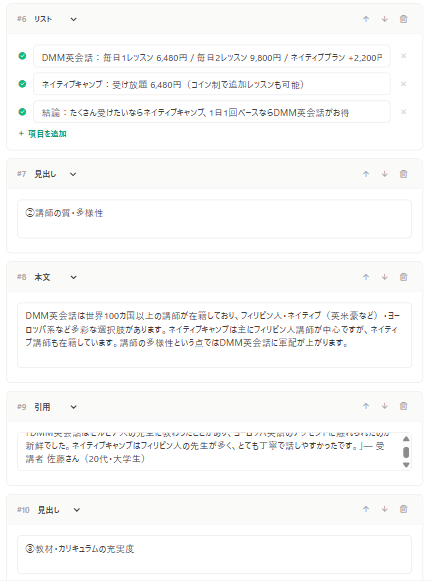Click the quote box scrollbar thumb
Image resolution: width=431 pixels, height=588 pixels.
(x=406, y=452)
